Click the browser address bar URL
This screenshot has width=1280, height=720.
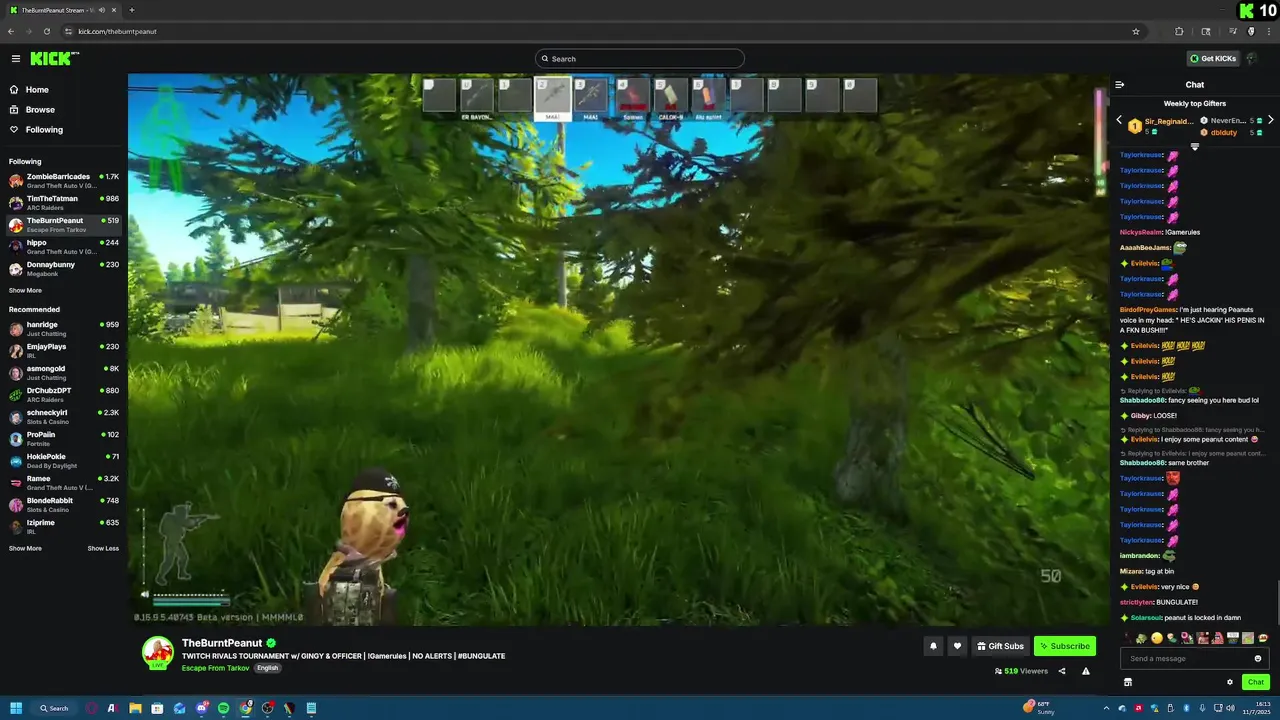(x=117, y=31)
